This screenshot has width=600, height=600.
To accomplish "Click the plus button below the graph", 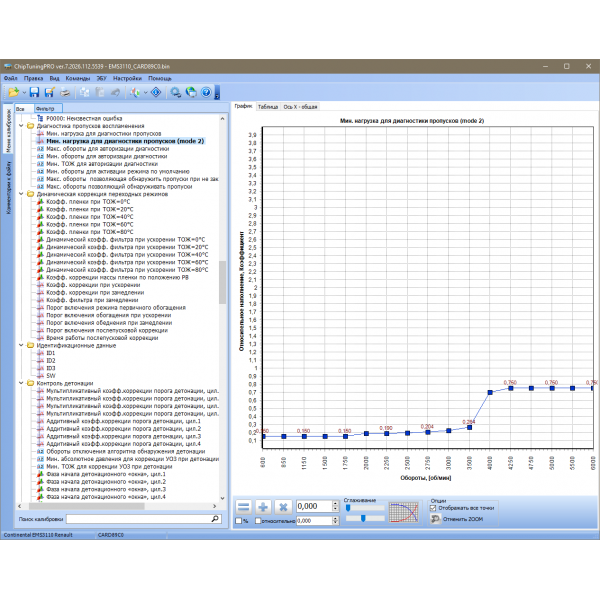I will (x=263, y=507).
